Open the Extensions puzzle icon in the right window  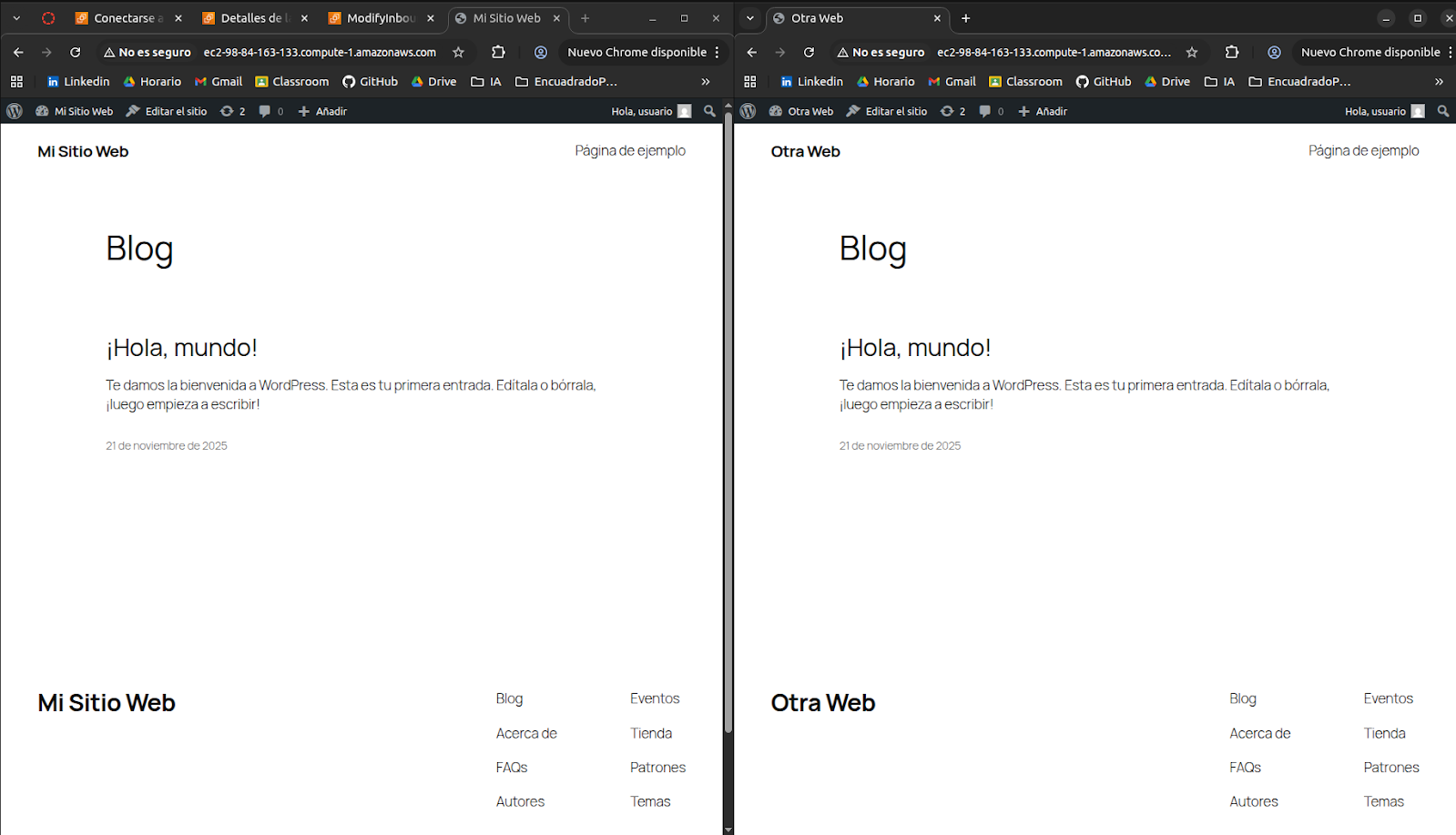(1231, 53)
